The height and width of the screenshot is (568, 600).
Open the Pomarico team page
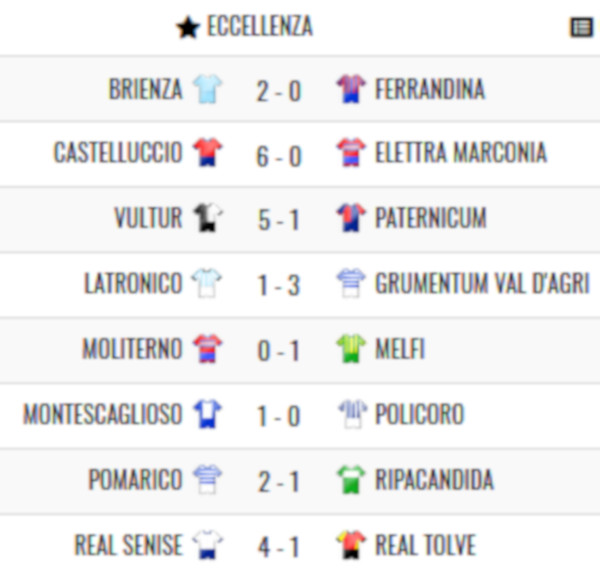pyautogui.click(x=135, y=480)
